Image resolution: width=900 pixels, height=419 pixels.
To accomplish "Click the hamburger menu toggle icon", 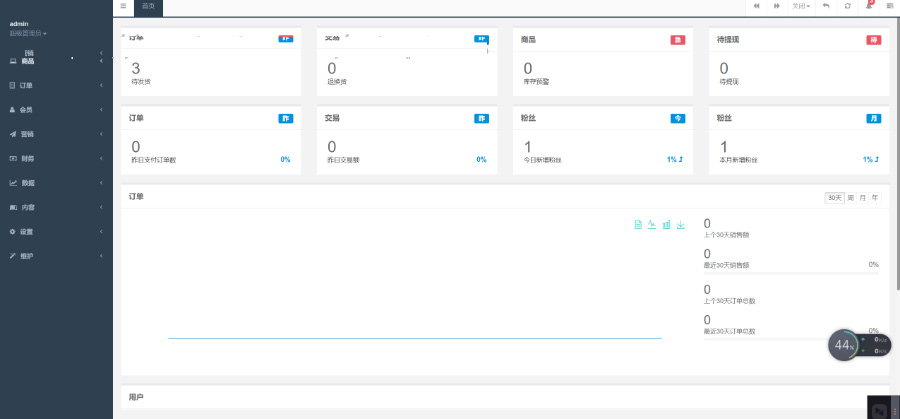I will coord(123,6).
